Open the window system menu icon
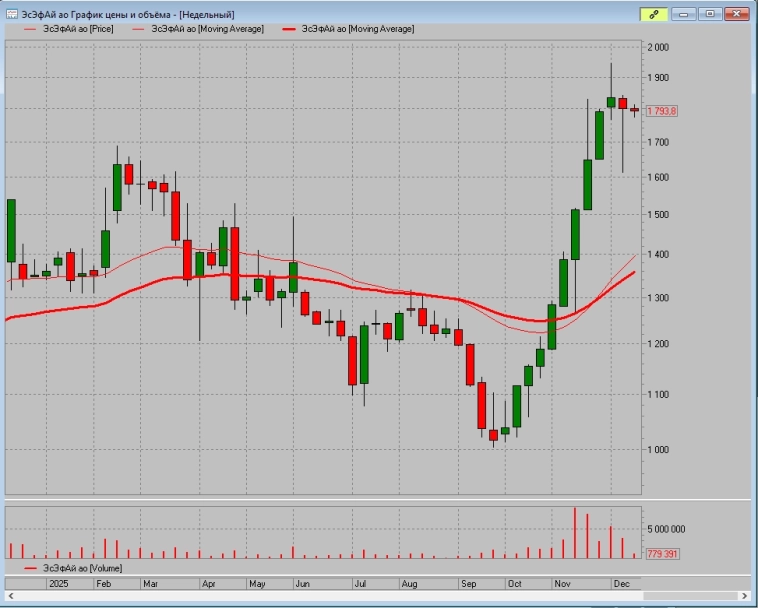 click(x=13, y=14)
